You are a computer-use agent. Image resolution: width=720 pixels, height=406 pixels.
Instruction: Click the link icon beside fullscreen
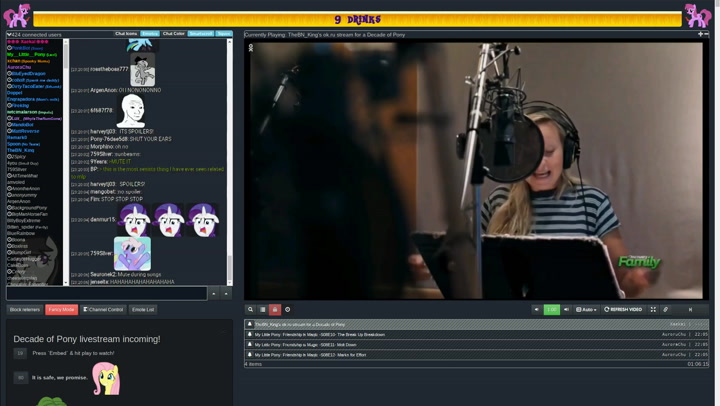click(x=666, y=310)
